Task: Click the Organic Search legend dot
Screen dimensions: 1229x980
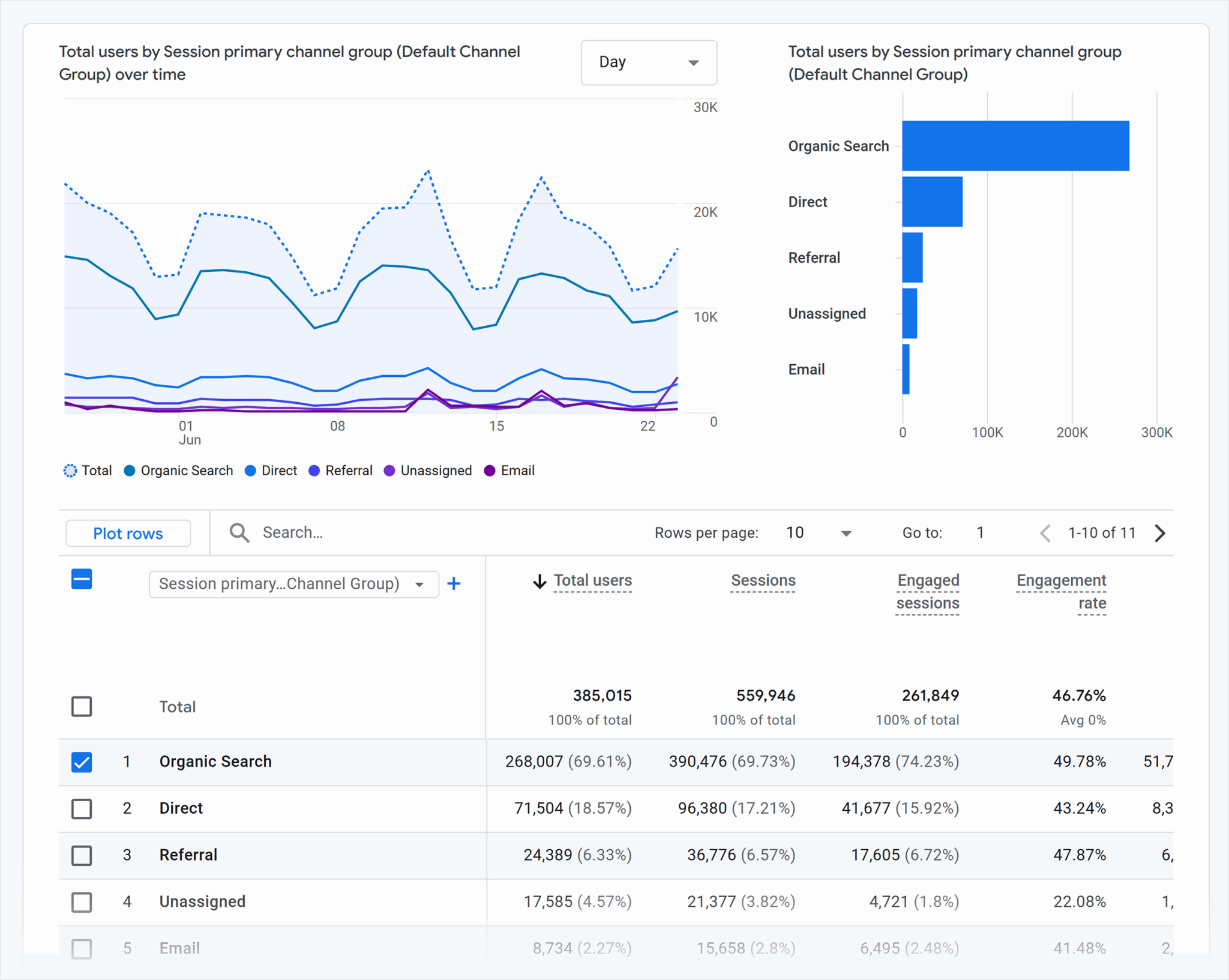Action: tap(130, 470)
